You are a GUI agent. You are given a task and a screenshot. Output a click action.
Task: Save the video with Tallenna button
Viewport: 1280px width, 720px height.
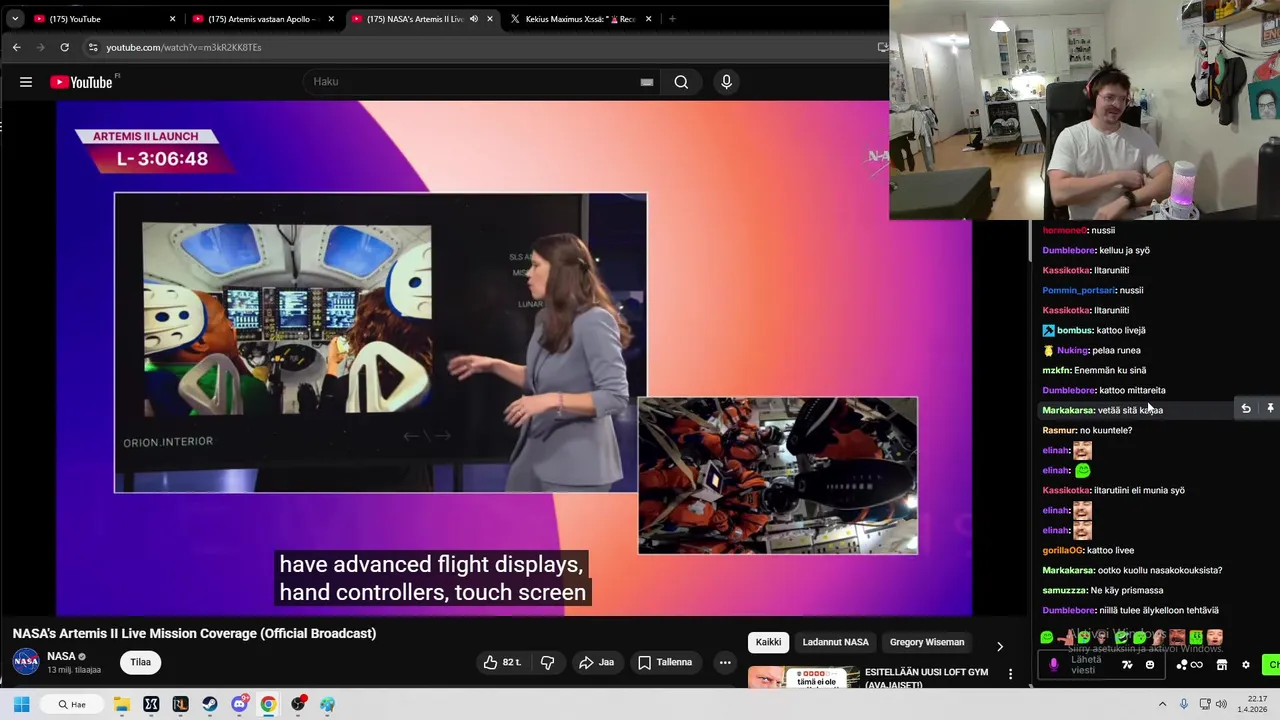(665, 662)
